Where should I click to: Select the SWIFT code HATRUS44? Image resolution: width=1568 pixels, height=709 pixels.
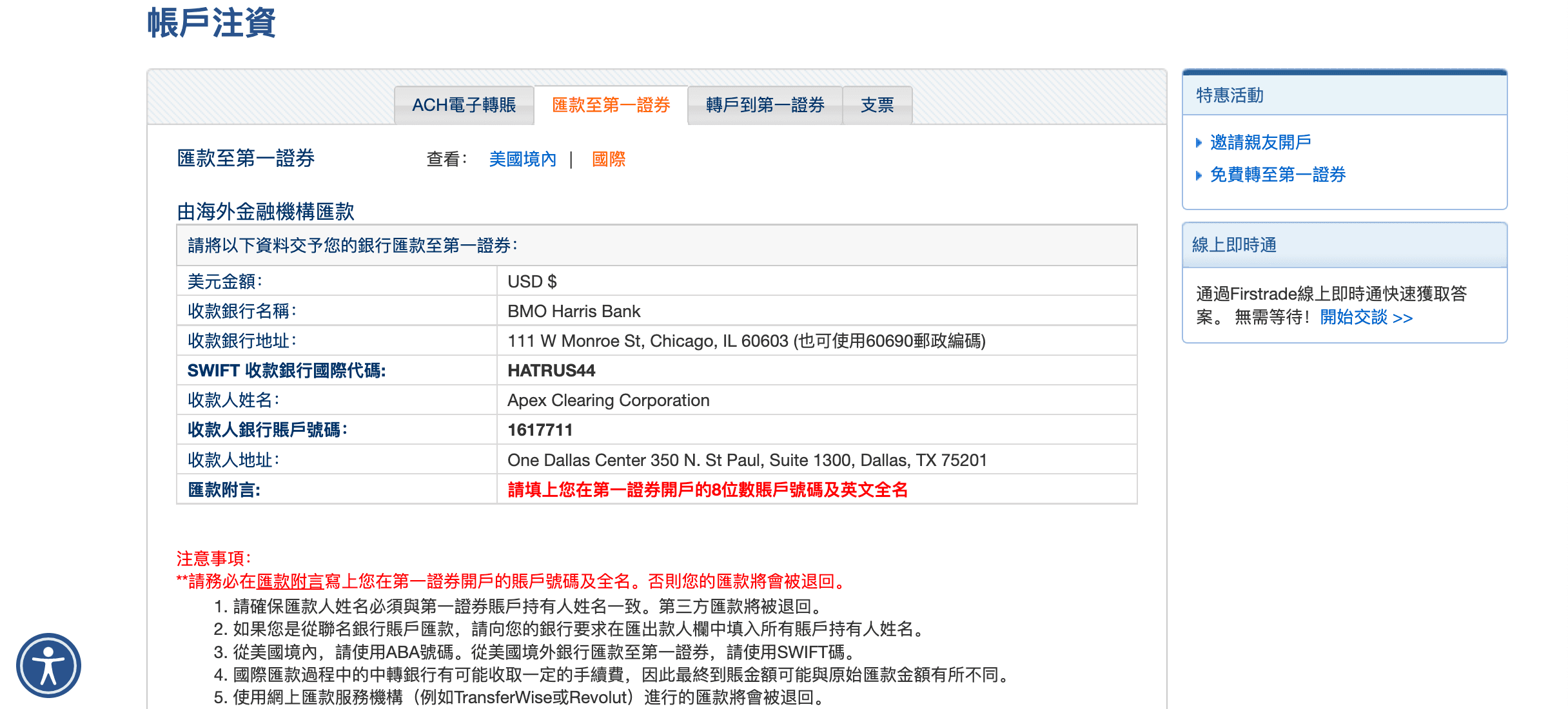(x=551, y=371)
